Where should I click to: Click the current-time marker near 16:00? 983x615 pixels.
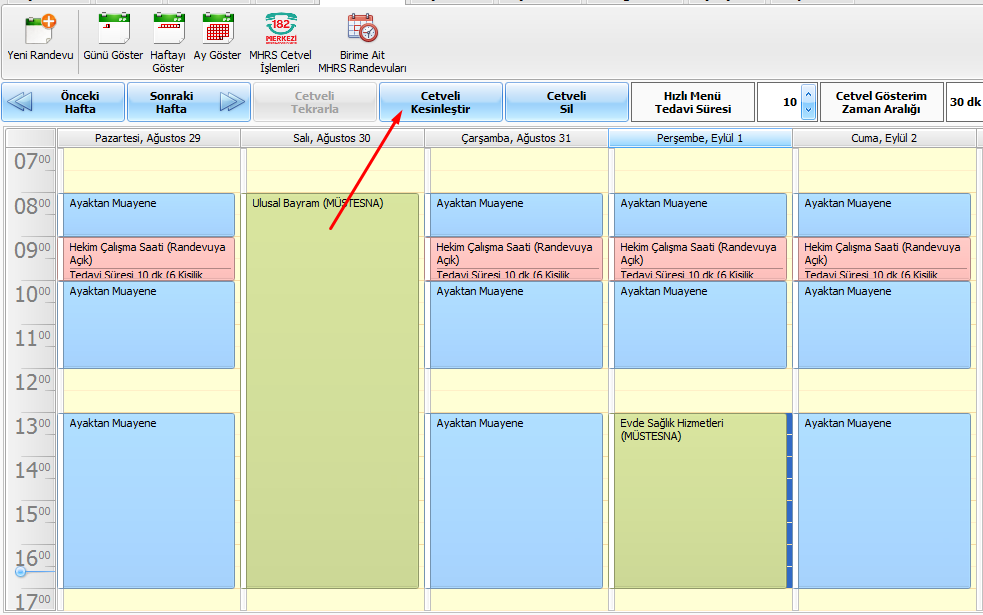[20, 571]
